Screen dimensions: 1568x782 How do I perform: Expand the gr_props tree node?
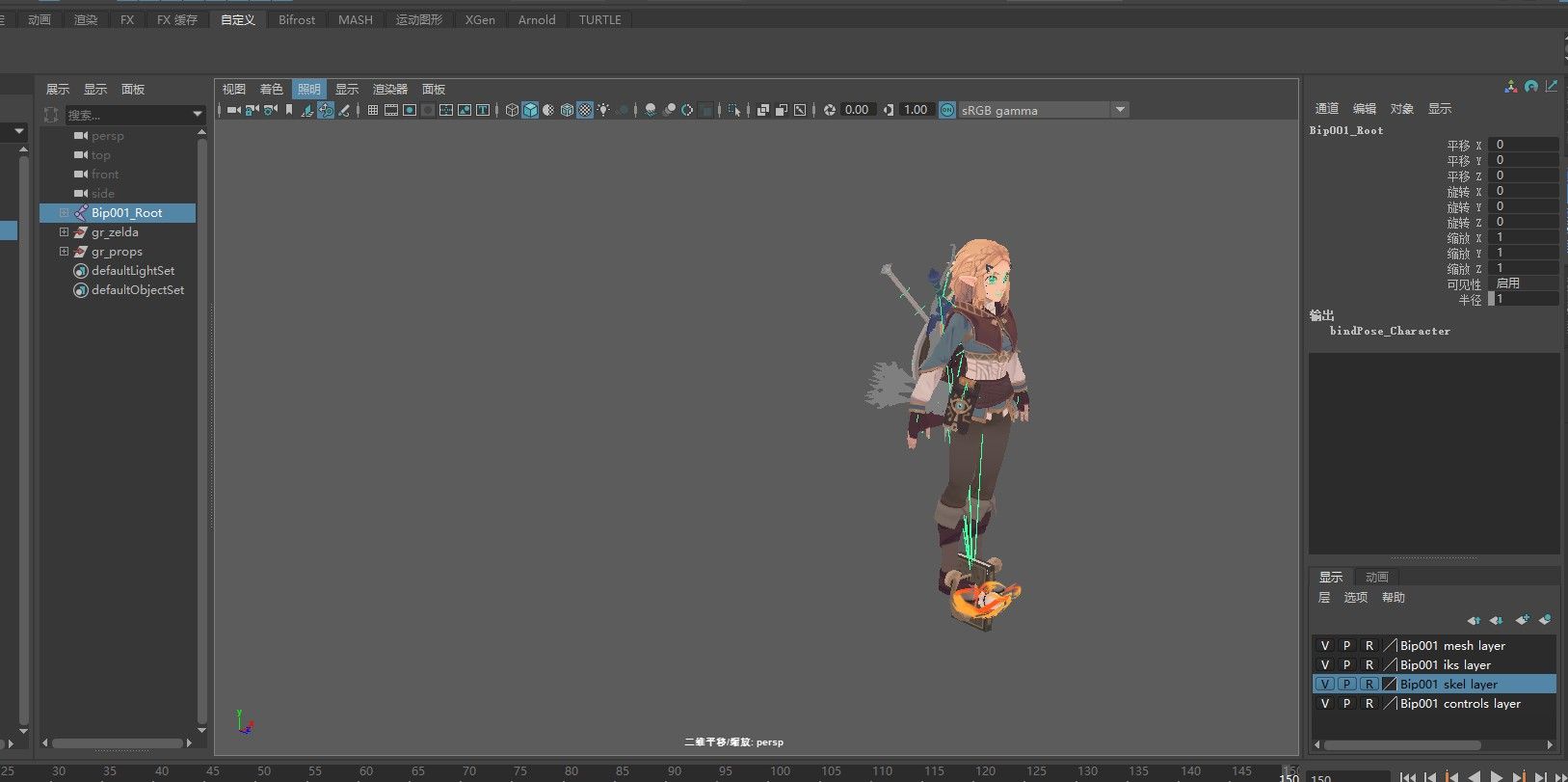(64, 252)
